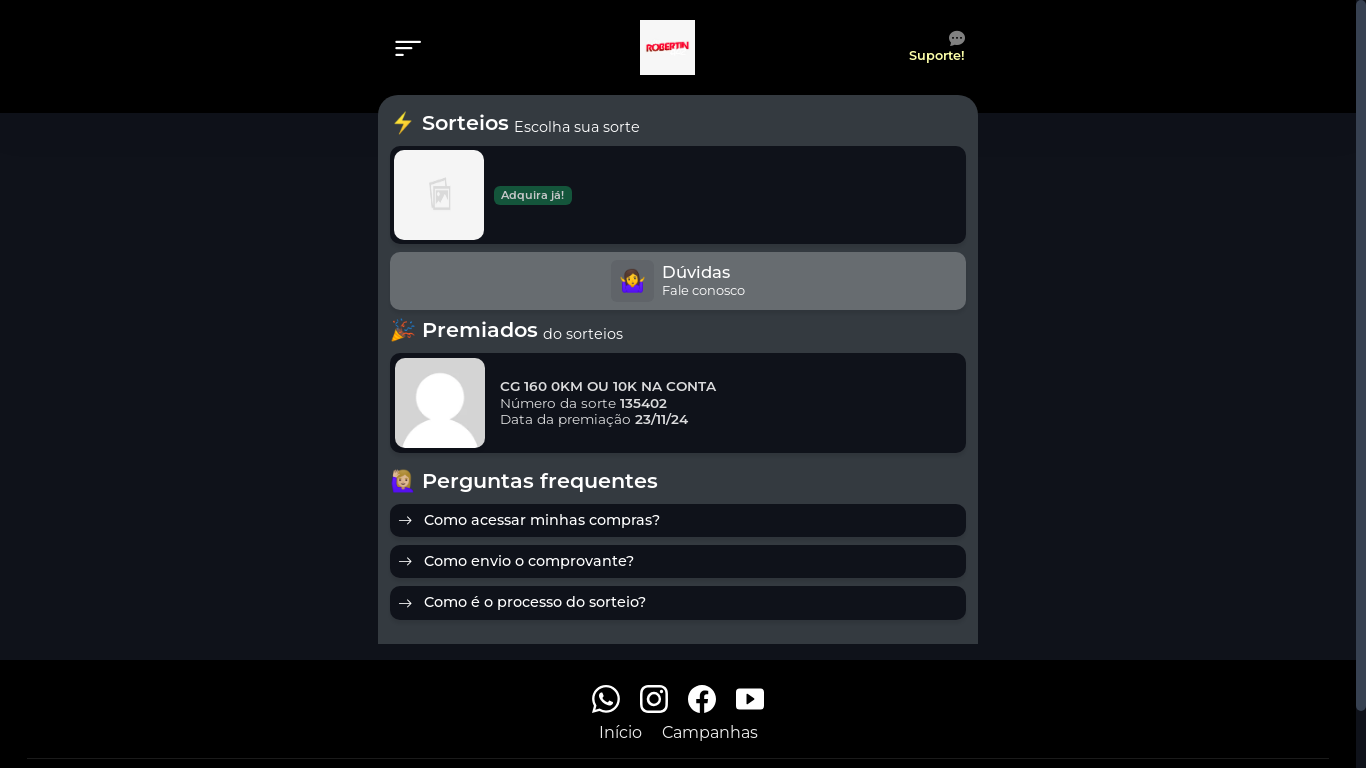This screenshot has height=768, width=1366.
Task: Expand 'Como é o processo do sorteio?'
Action: [677, 602]
